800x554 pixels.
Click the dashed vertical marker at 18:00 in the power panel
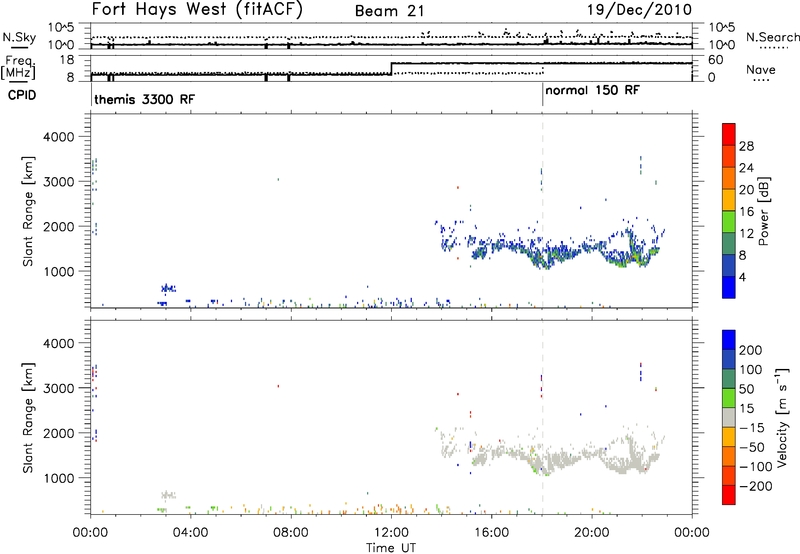tap(542, 211)
